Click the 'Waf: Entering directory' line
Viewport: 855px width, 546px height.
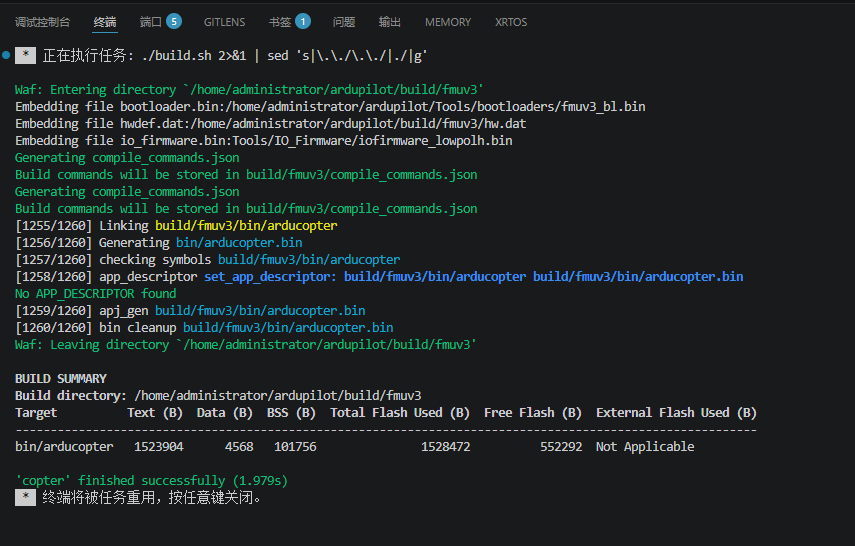[x=249, y=89]
